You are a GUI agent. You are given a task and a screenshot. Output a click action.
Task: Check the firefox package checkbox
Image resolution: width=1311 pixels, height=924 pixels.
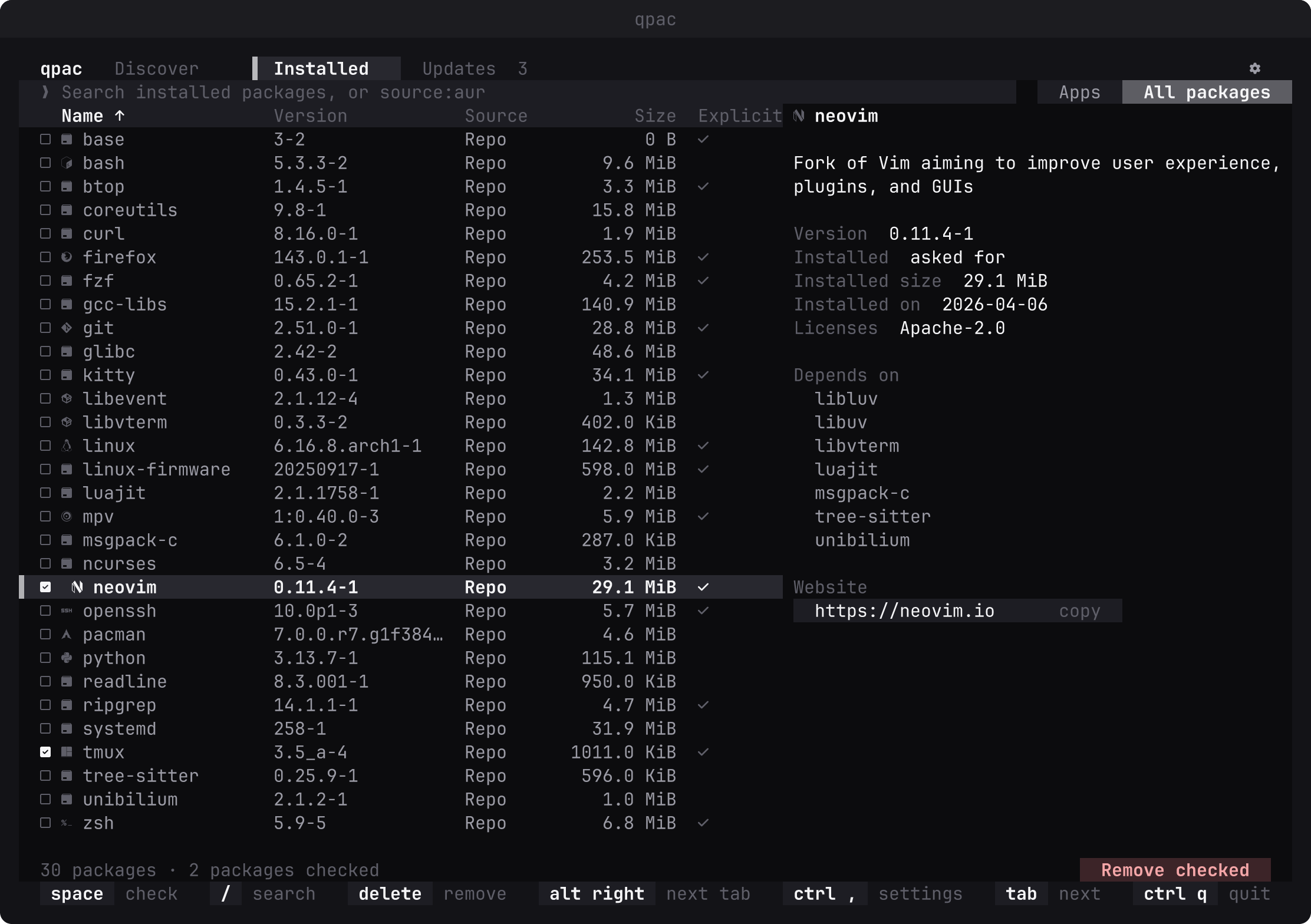point(45,257)
